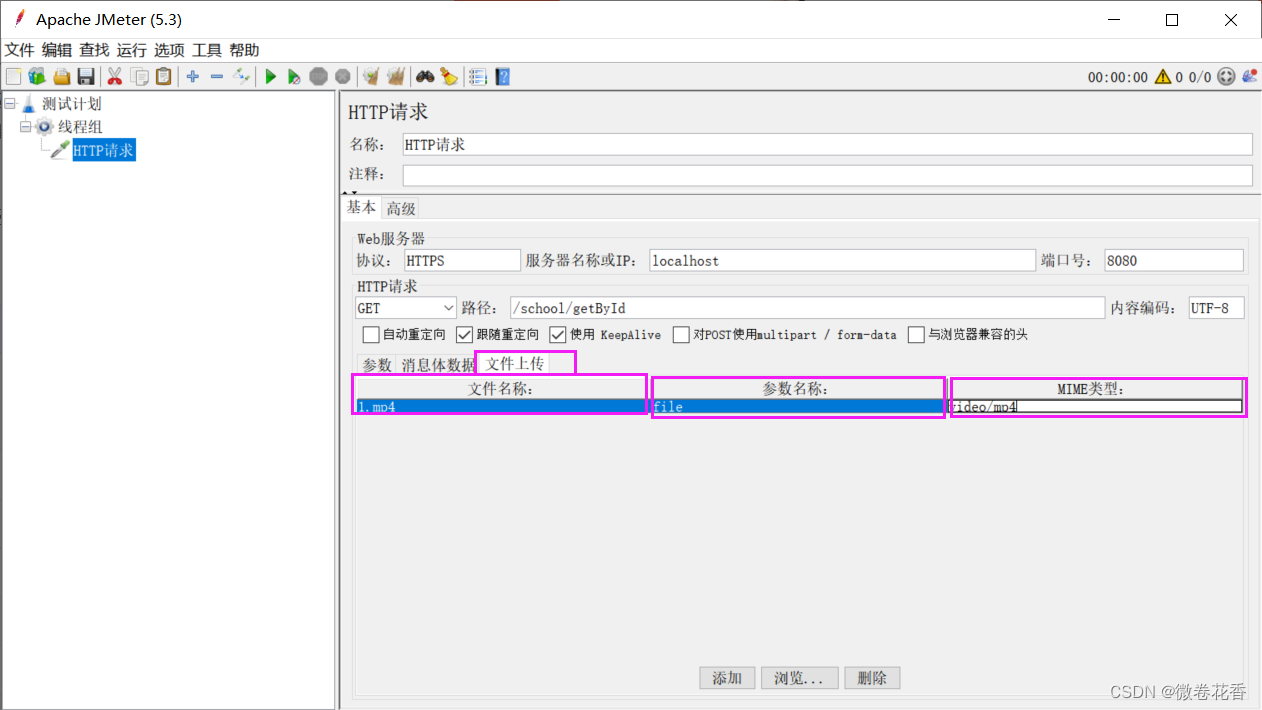This screenshot has height=710, width=1262.
Task: Cut selection using the scissors icon
Action: coord(115,76)
